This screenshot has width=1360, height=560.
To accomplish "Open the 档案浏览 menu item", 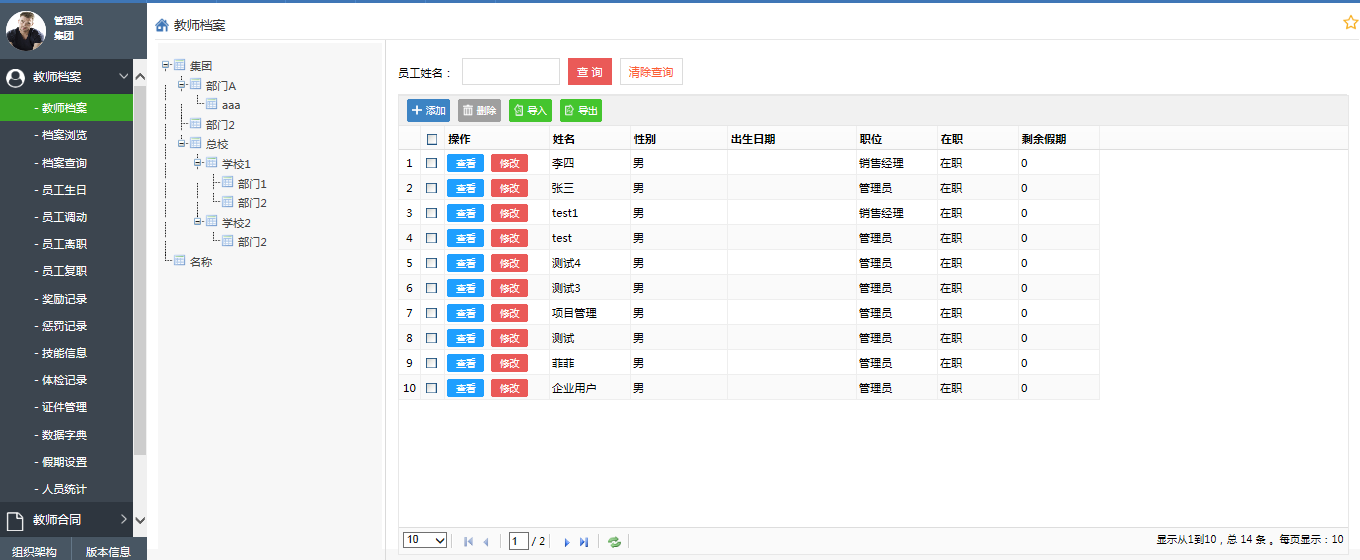I will 66,135.
